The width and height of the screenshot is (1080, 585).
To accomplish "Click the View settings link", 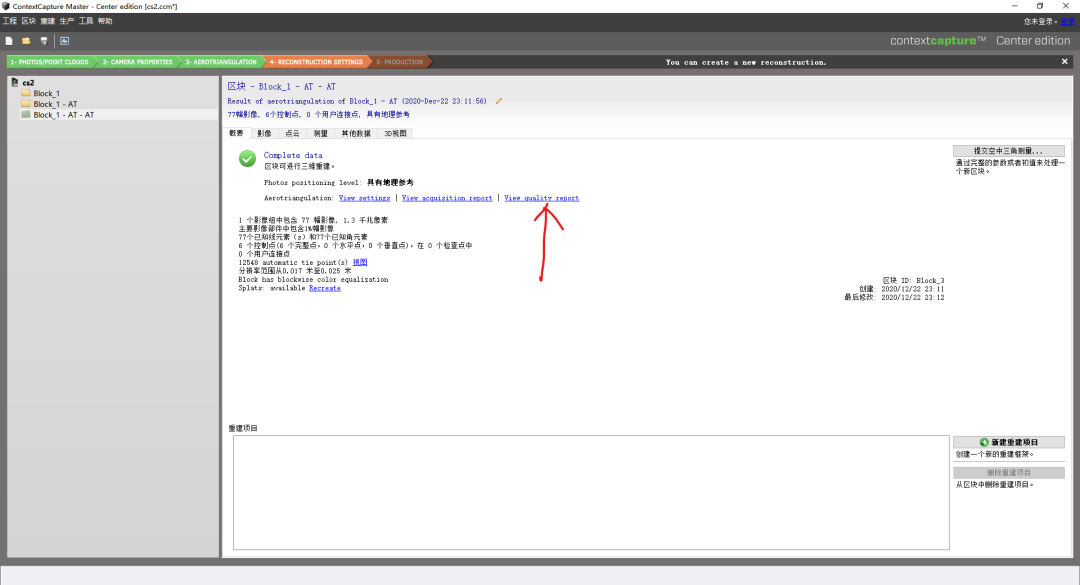I will 364,198.
